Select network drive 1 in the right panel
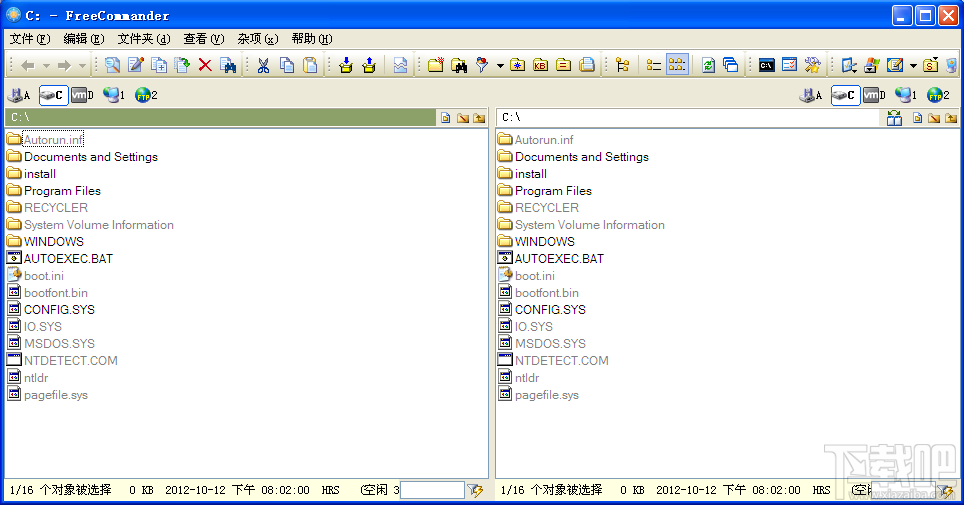Viewport: 964px width, 505px height. coord(906,95)
